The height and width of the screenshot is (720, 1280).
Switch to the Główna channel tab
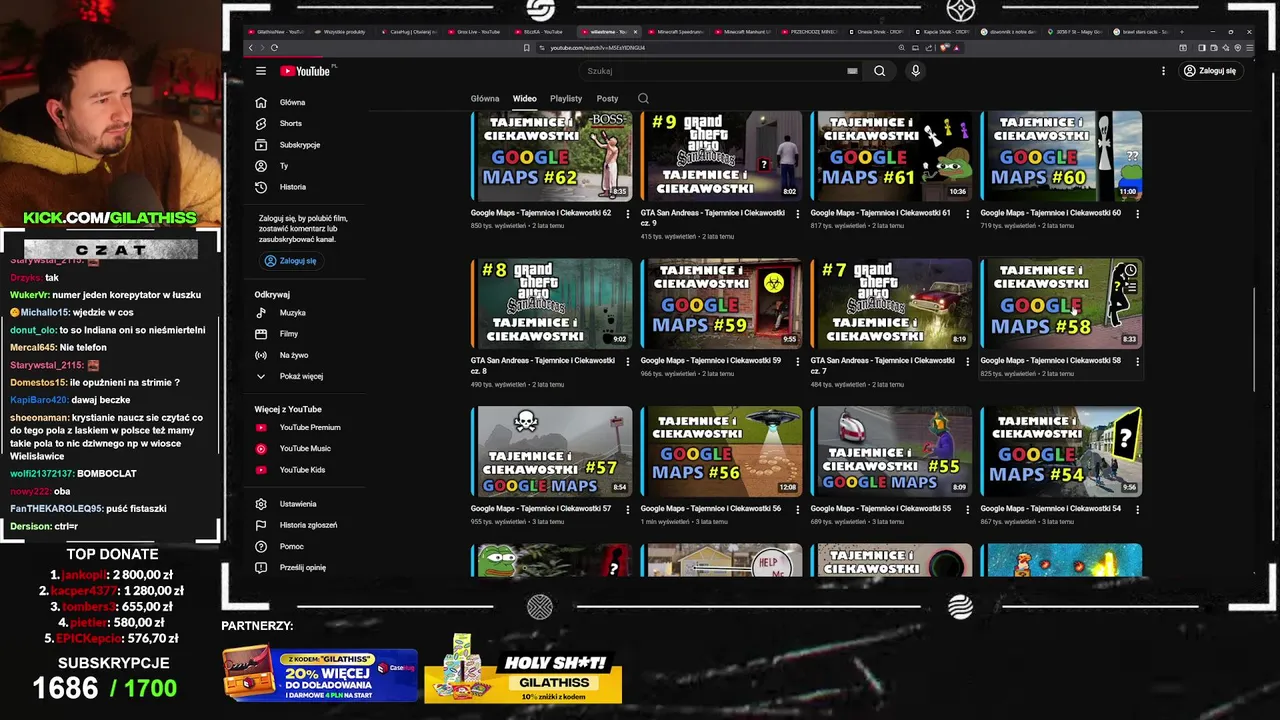tap(485, 98)
